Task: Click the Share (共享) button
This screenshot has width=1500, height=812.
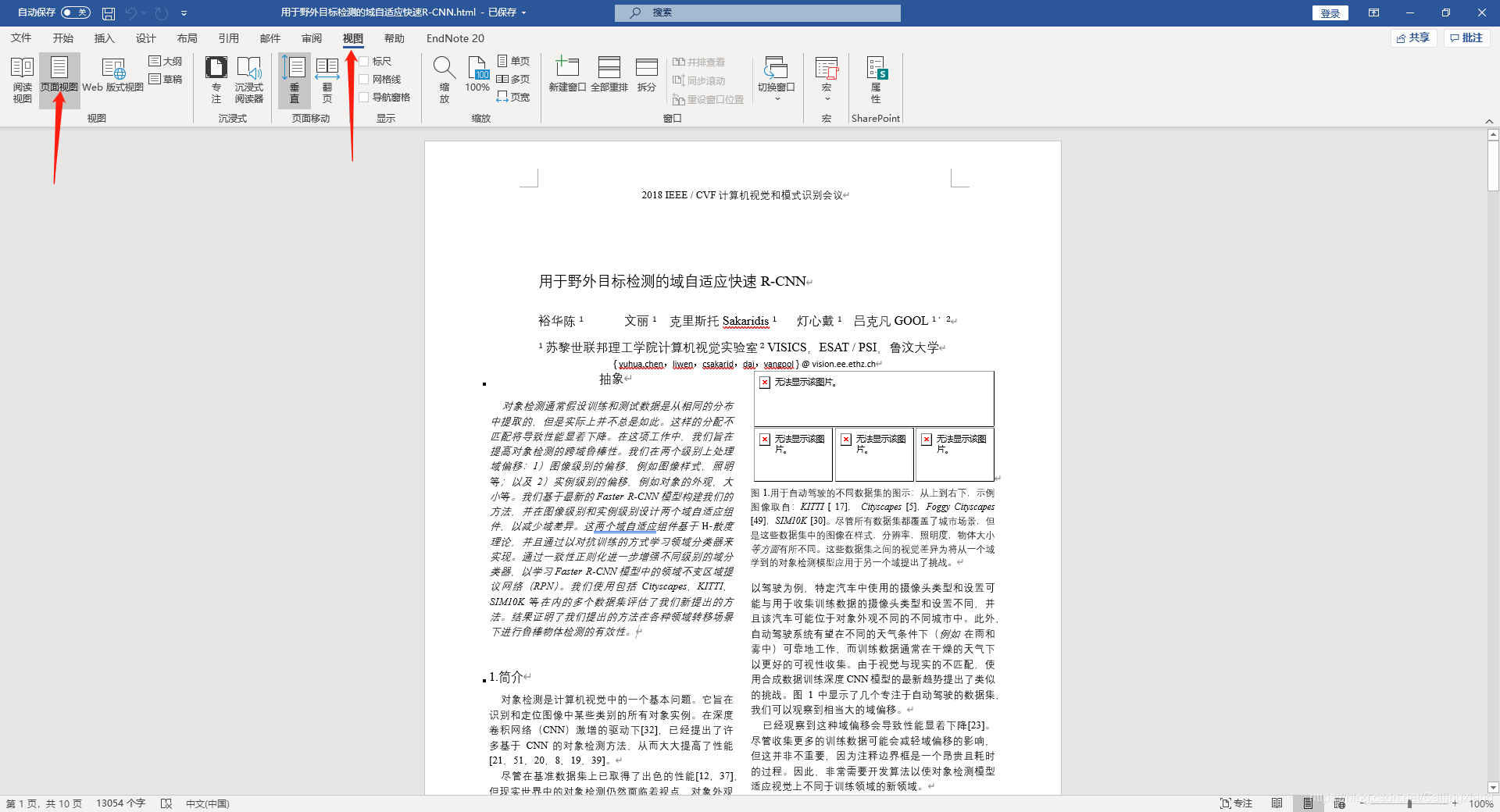Action: click(x=1413, y=37)
